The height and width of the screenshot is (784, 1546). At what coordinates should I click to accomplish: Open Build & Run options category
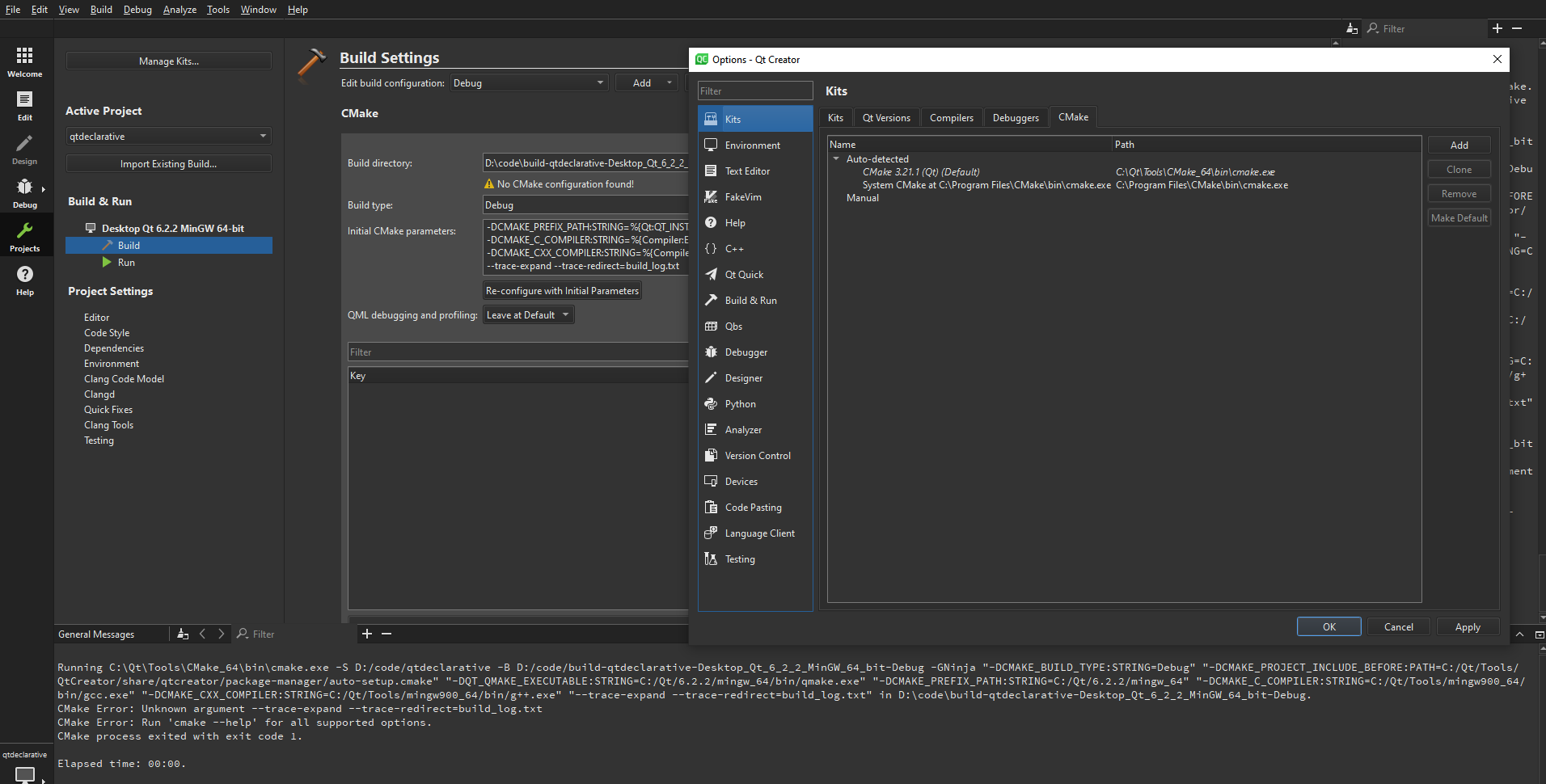pos(755,300)
